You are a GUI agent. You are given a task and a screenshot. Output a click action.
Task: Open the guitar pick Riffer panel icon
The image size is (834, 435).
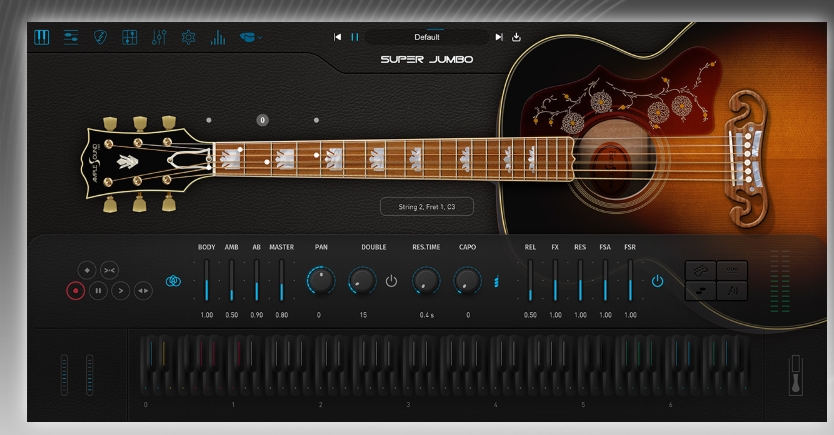click(x=100, y=37)
